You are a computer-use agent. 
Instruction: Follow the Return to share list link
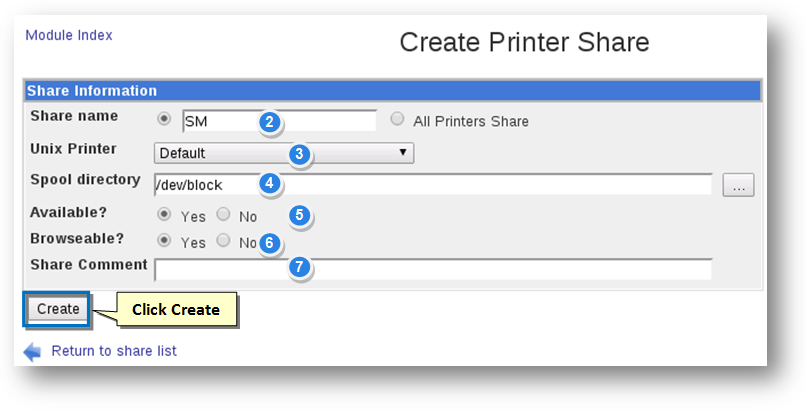click(x=114, y=351)
